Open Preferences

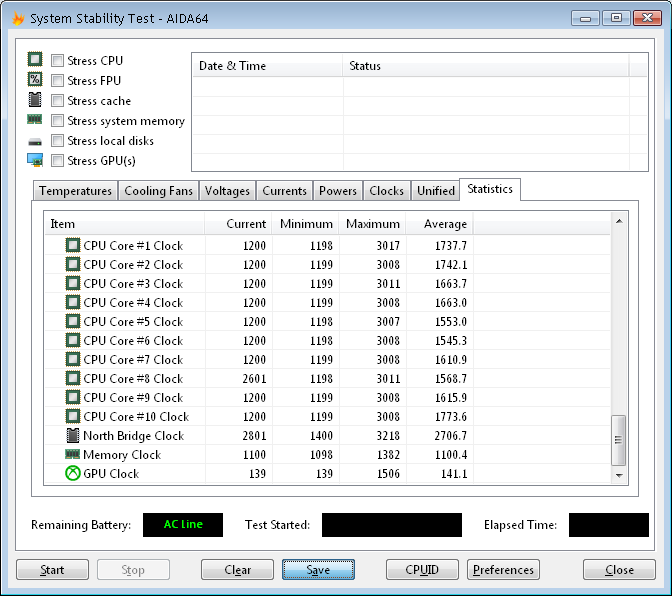[503, 570]
